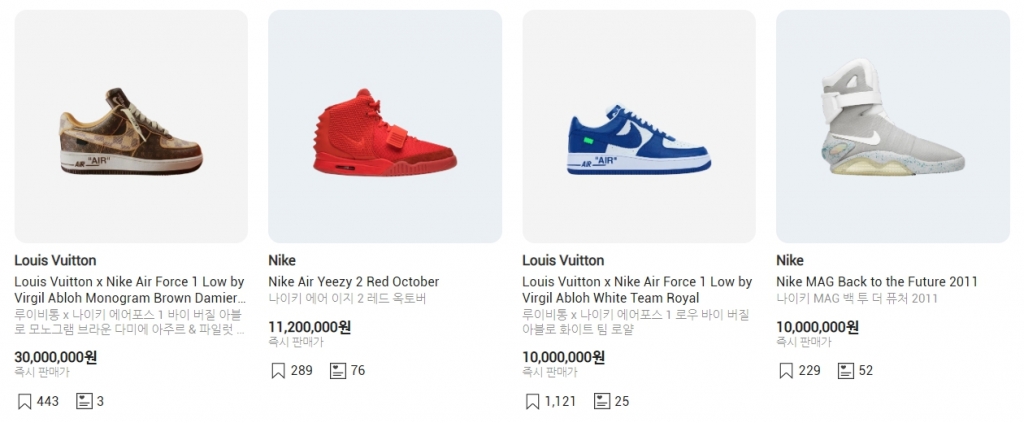Click the Louis Vuitton brand above Brown Damier

coord(56,260)
